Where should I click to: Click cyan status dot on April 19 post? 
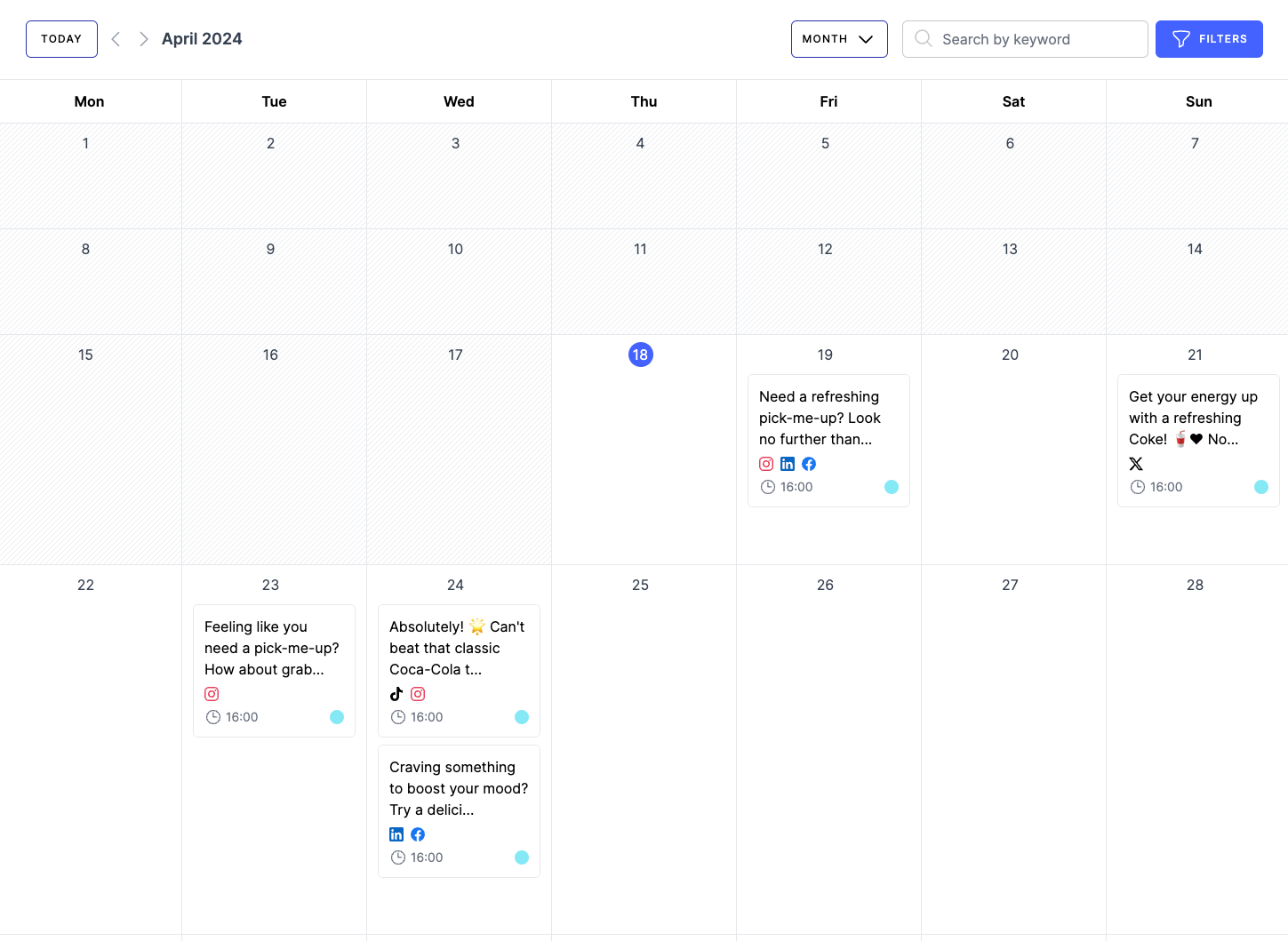892,487
